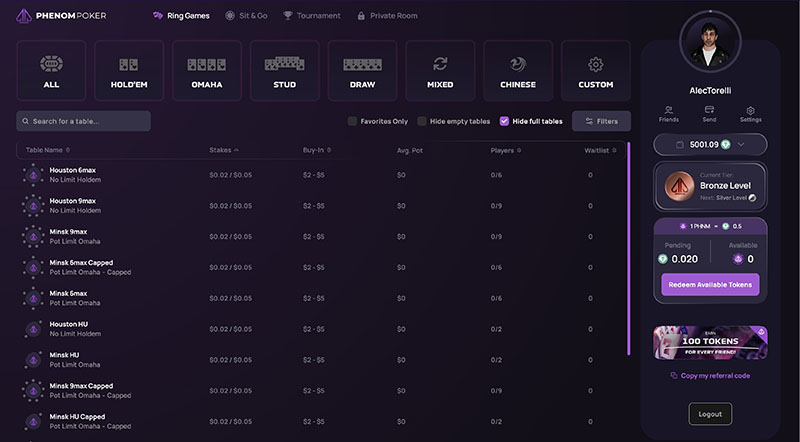
Task: Pick the Mixed games icon
Action: [x=440, y=64]
